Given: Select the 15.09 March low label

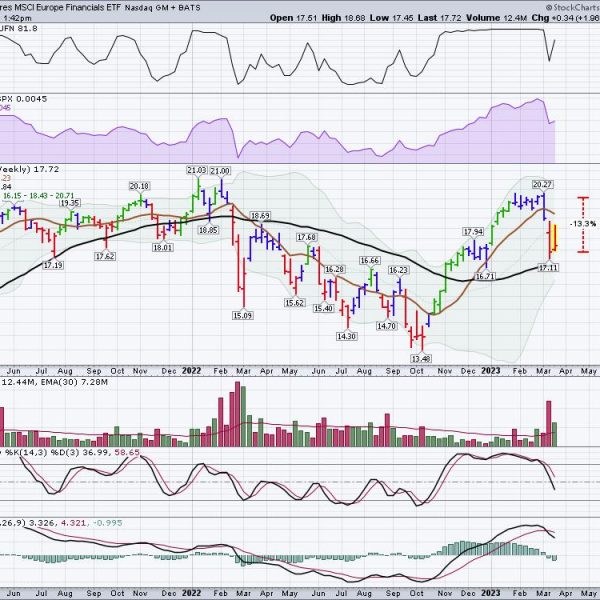Looking at the screenshot, I should pos(243,315).
